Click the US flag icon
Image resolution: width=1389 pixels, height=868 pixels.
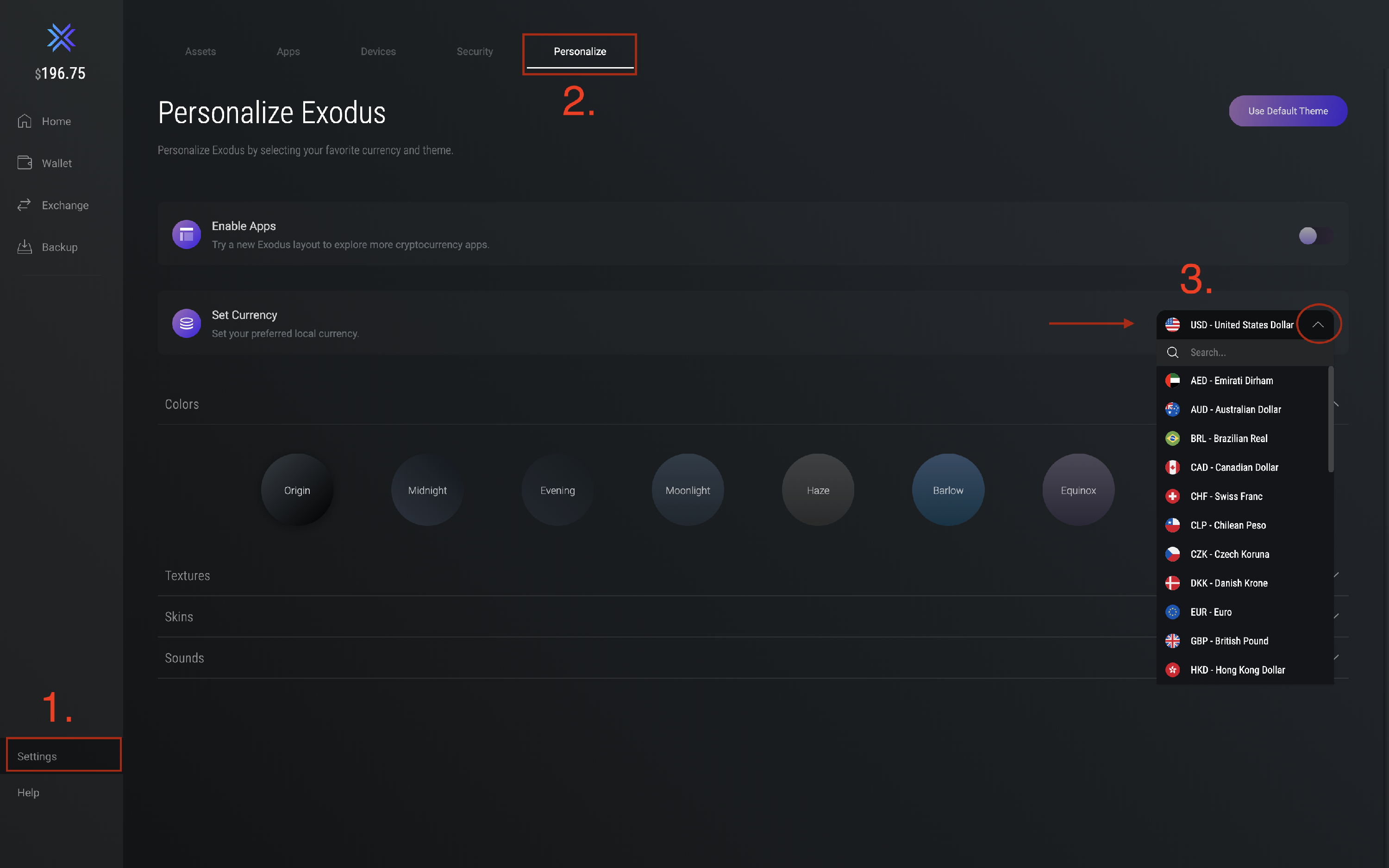coord(1173,325)
